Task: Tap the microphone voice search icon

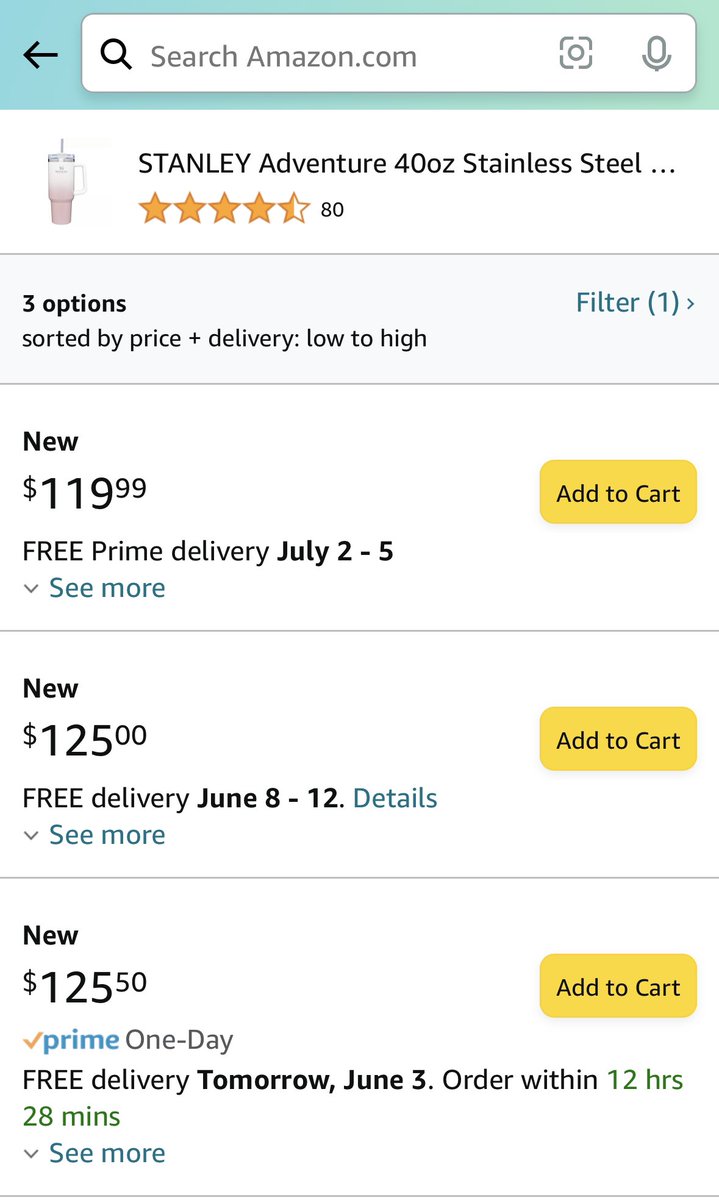Action: pyautogui.click(x=656, y=54)
